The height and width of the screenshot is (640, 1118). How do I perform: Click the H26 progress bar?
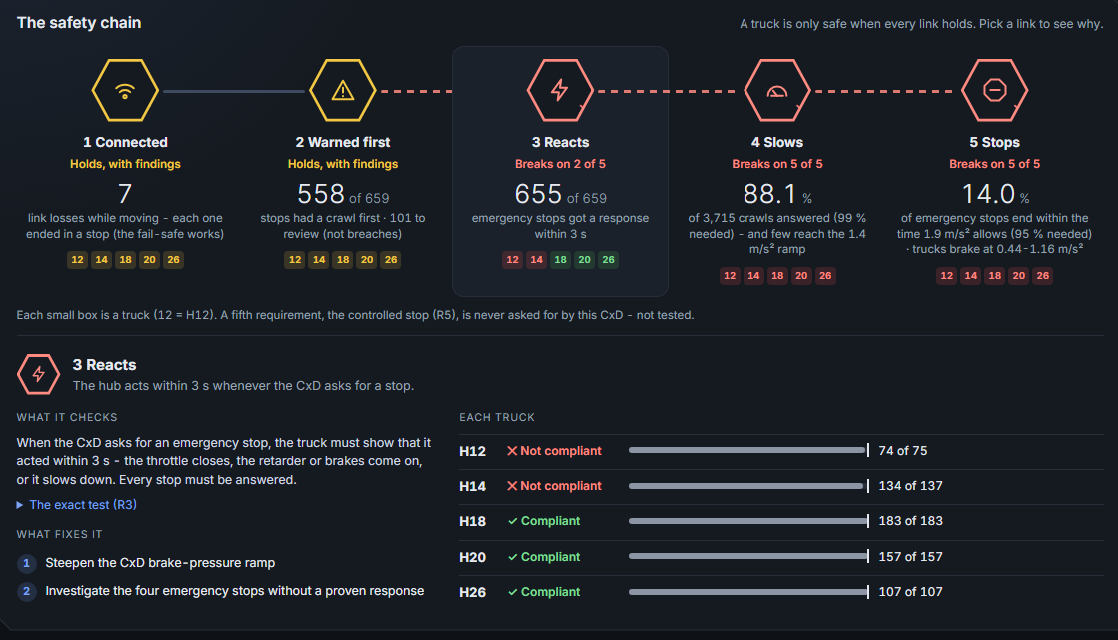(x=749, y=592)
